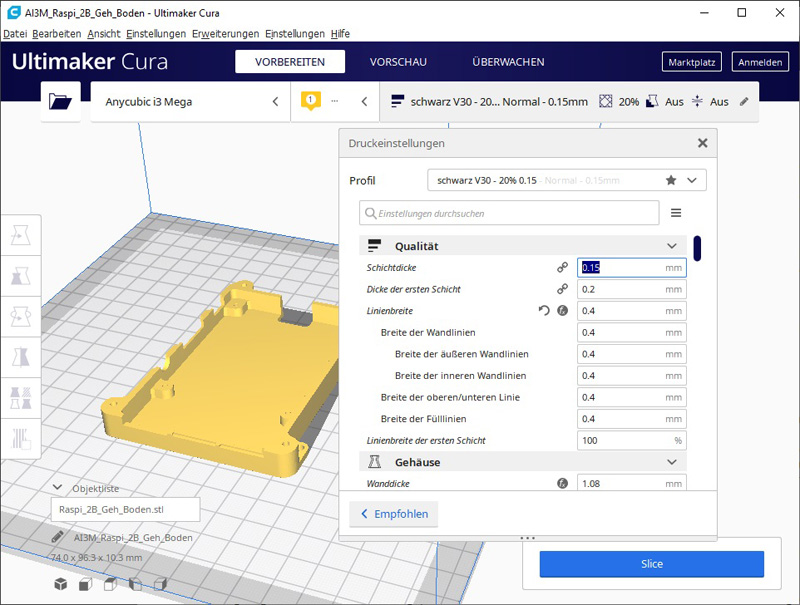Click the Breite der Fülllinien field
Image resolution: width=800 pixels, height=605 pixels.
pos(632,419)
